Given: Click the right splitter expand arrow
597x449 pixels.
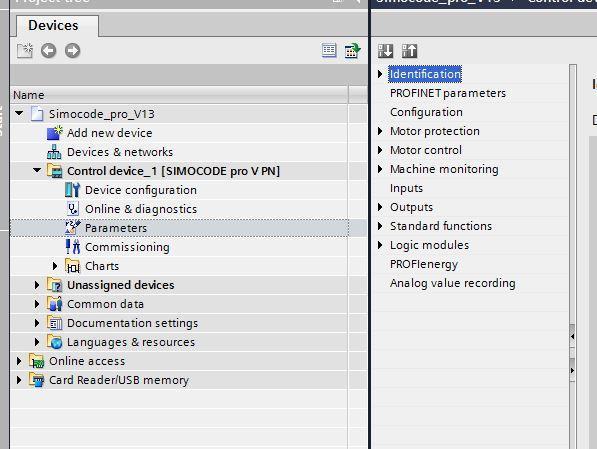Looking at the screenshot, I should point(572,370).
